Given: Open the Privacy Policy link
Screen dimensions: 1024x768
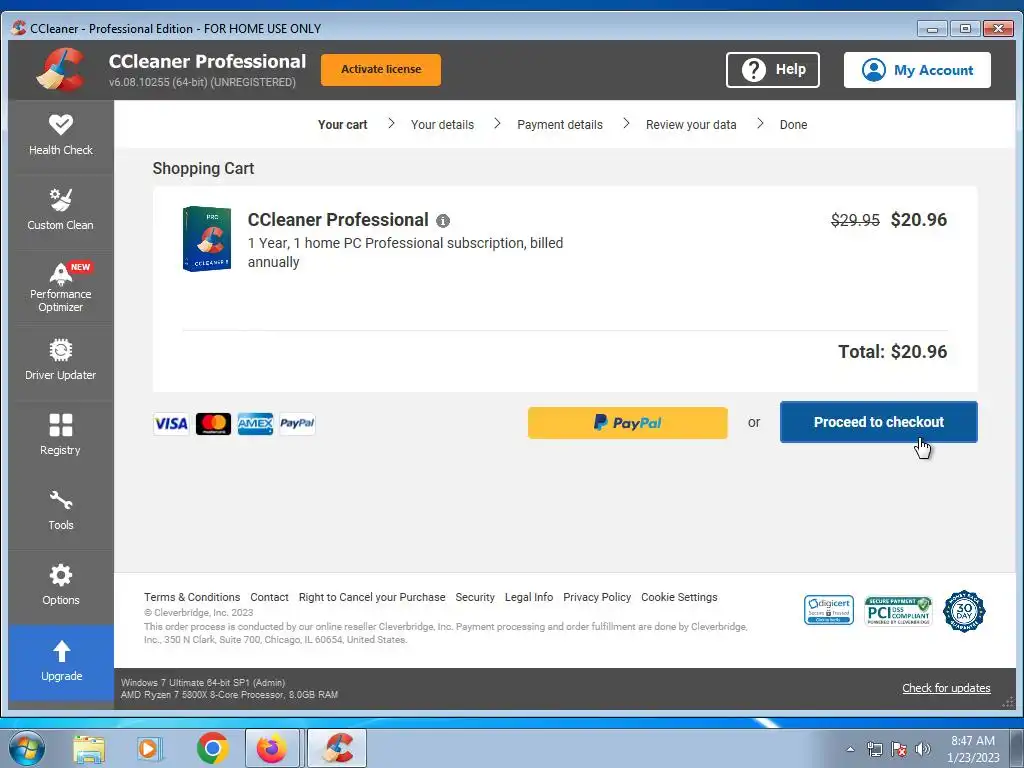Looking at the screenshot, I should pos(597,597).
